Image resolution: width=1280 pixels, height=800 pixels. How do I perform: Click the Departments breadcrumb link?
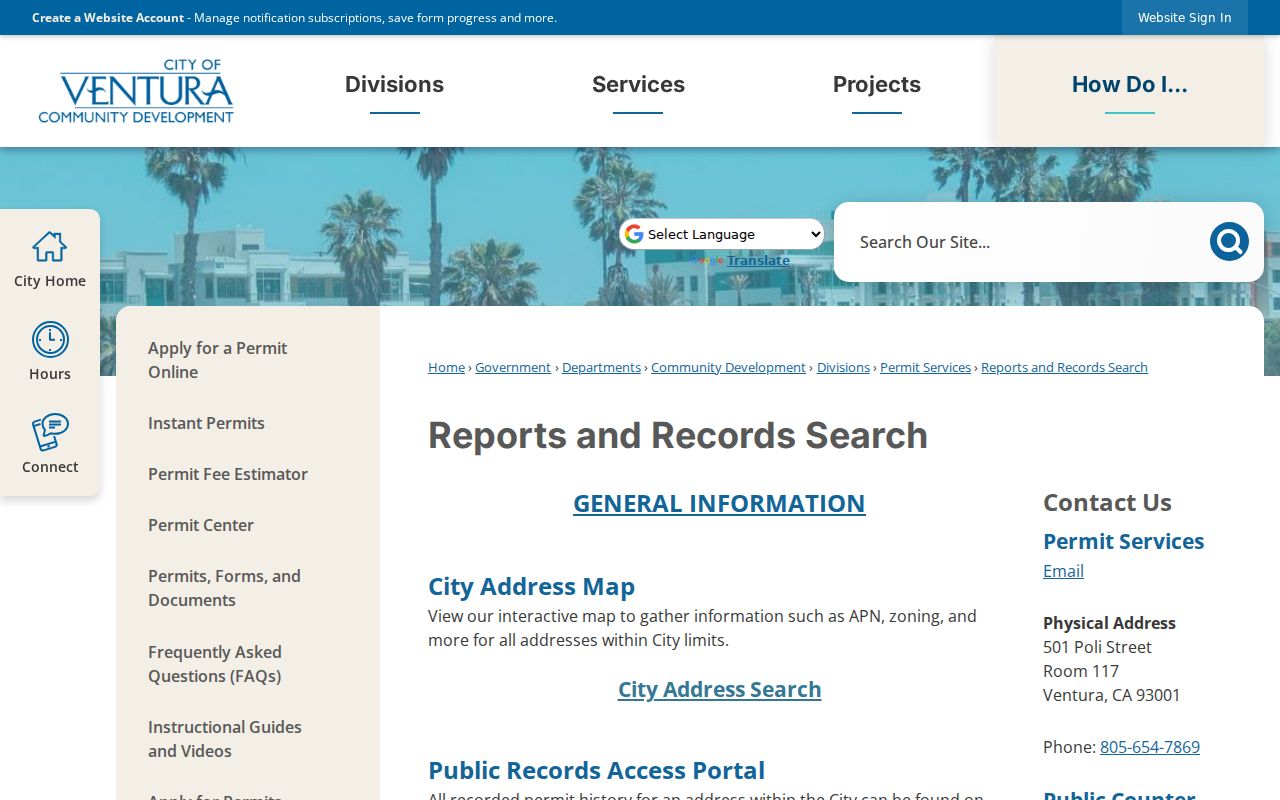click(x=601, y=367)
